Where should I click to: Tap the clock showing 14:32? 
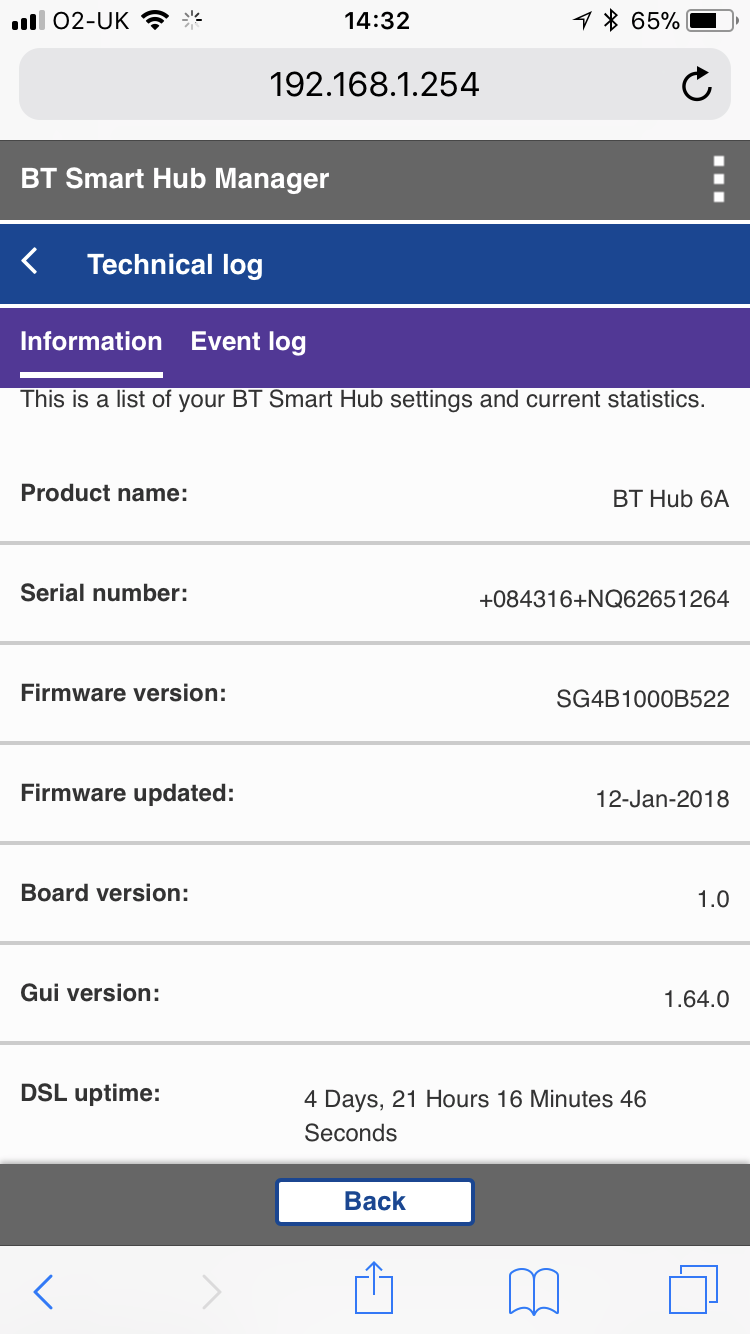coord(376,20)
